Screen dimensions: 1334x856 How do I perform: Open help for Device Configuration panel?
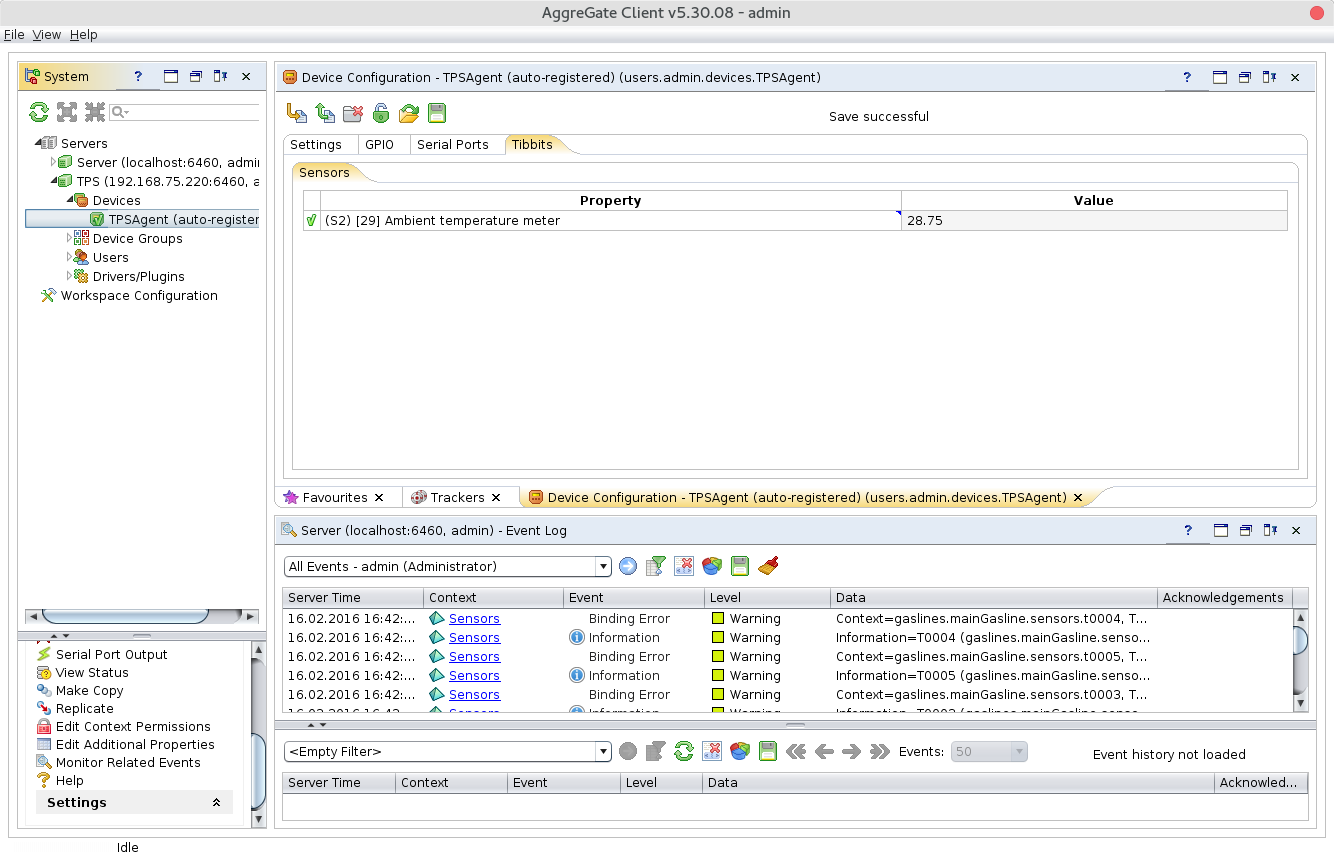click(x=1187, y=77)
